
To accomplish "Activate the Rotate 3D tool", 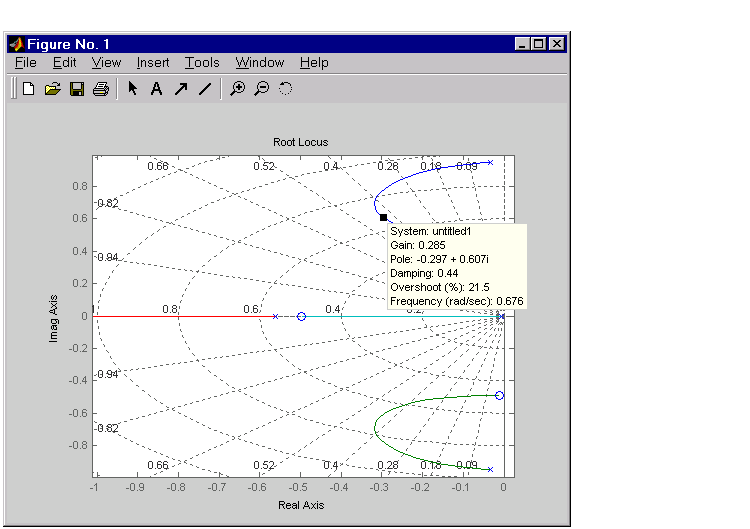I will click(285, 89).
